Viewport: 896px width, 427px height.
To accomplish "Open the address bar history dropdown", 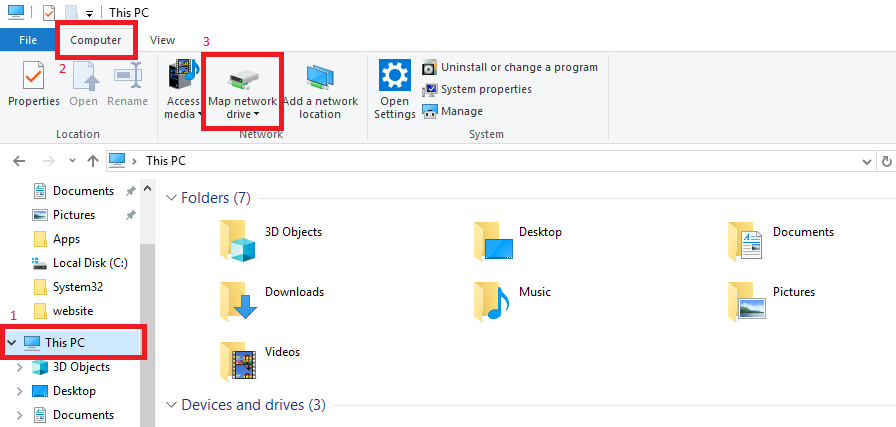I will click(x=866, y=160).
